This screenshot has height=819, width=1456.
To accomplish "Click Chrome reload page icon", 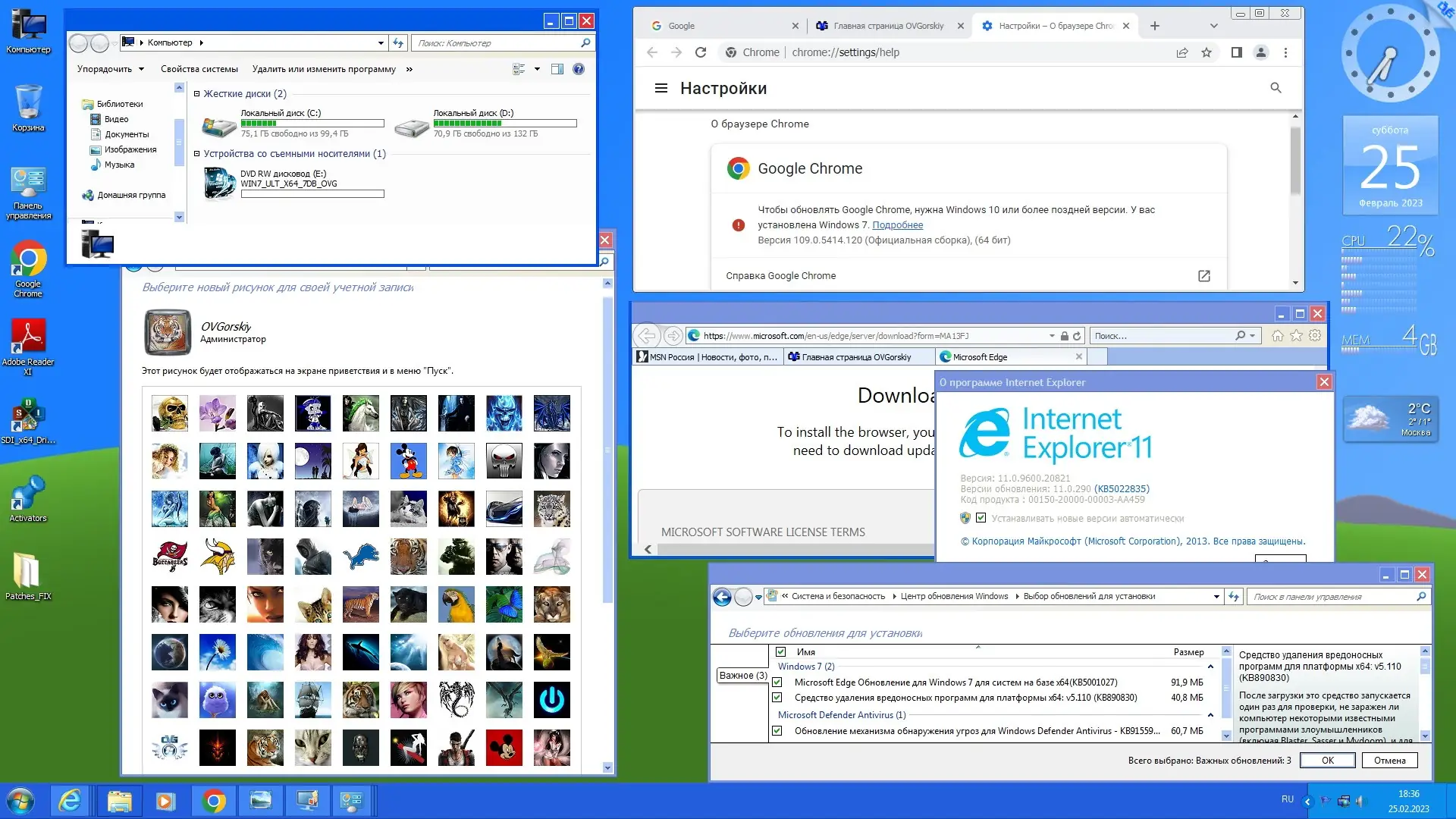I will pyautogui.click(x=701, y=52).
